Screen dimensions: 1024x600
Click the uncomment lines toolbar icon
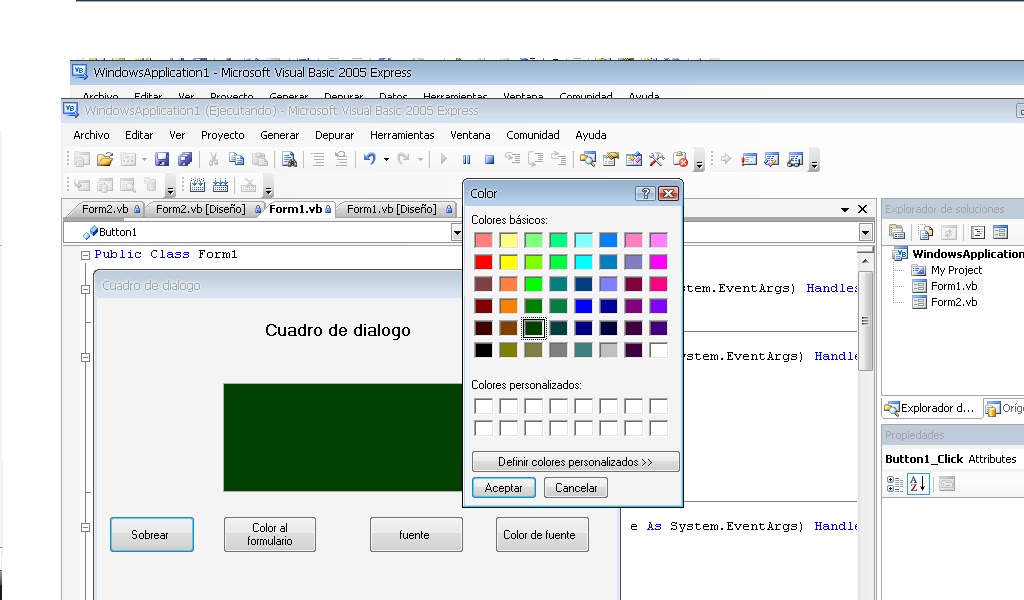341,159
